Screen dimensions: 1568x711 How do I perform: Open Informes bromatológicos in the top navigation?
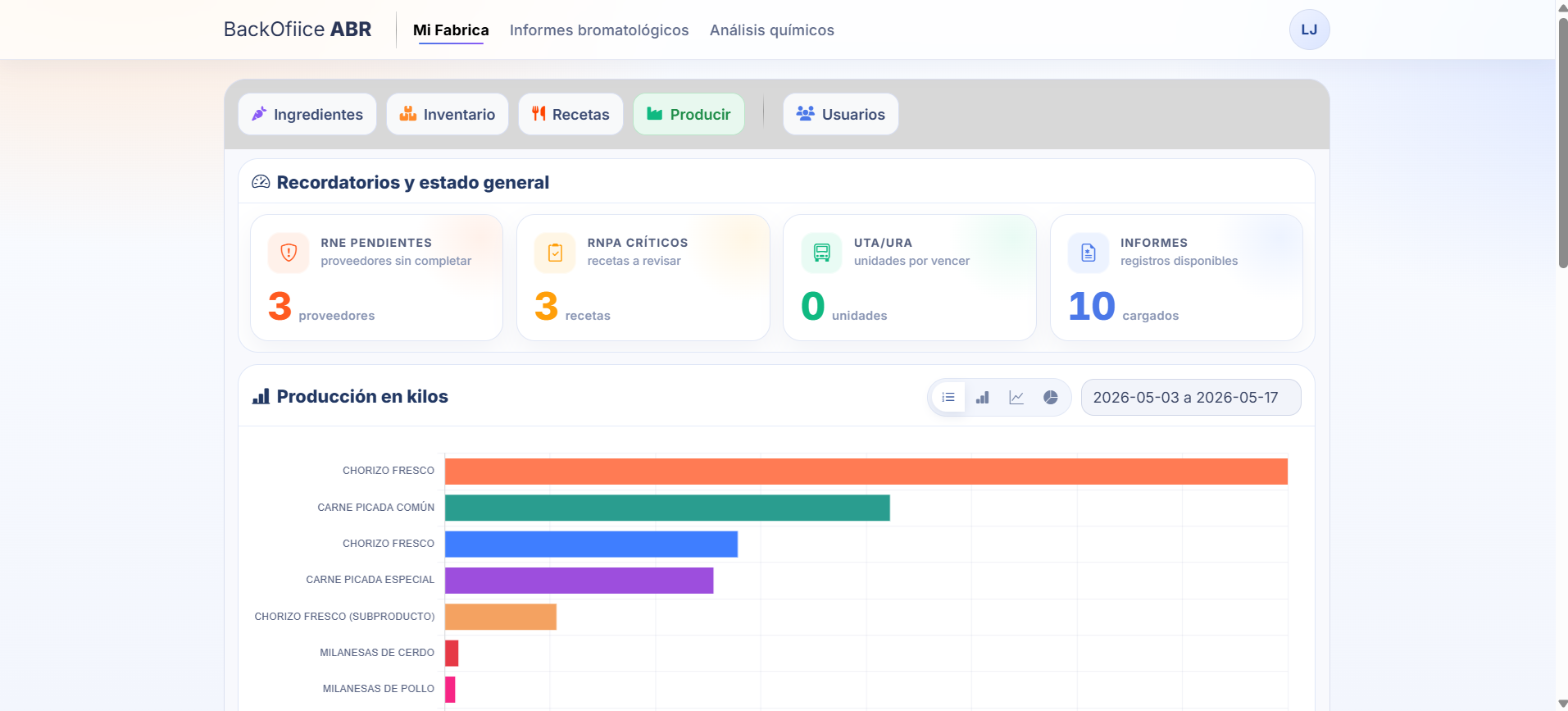point(599,30)
